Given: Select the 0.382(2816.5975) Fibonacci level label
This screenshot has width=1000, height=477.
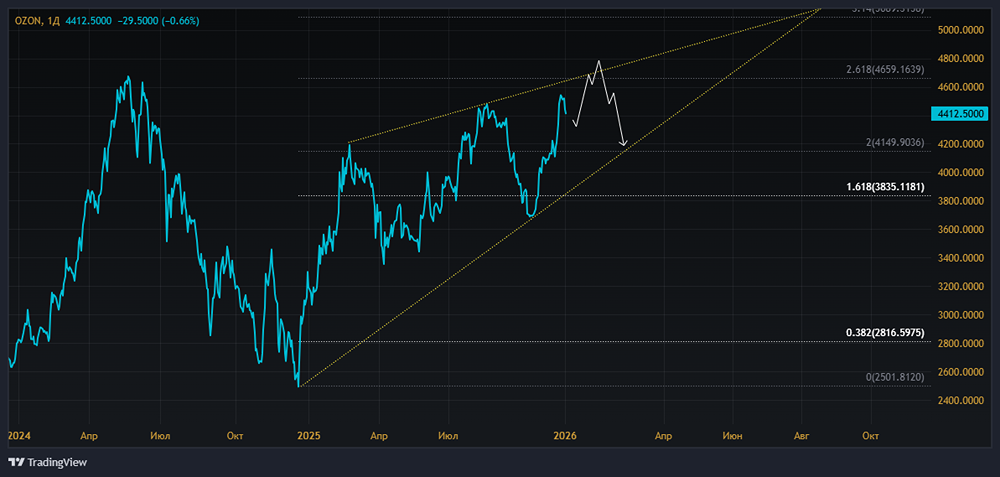Looking at the screenshot, I should tap(885, 332).
